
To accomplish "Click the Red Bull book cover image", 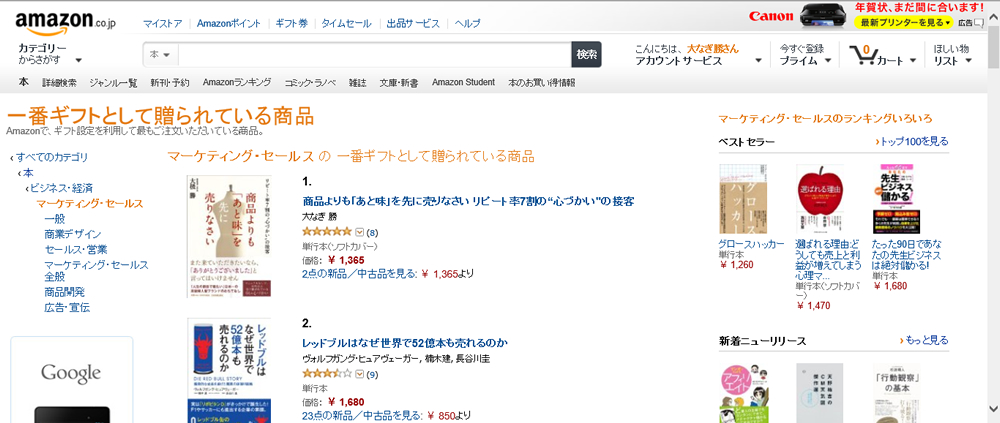I will click(x=229, y=370).
